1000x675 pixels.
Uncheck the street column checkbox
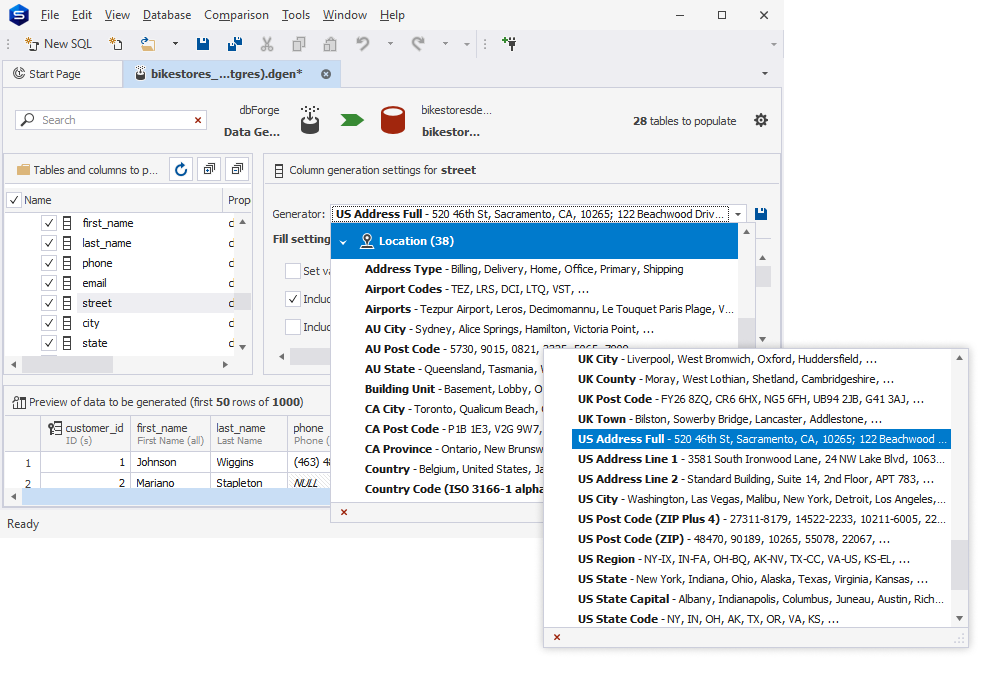[48, 302]
